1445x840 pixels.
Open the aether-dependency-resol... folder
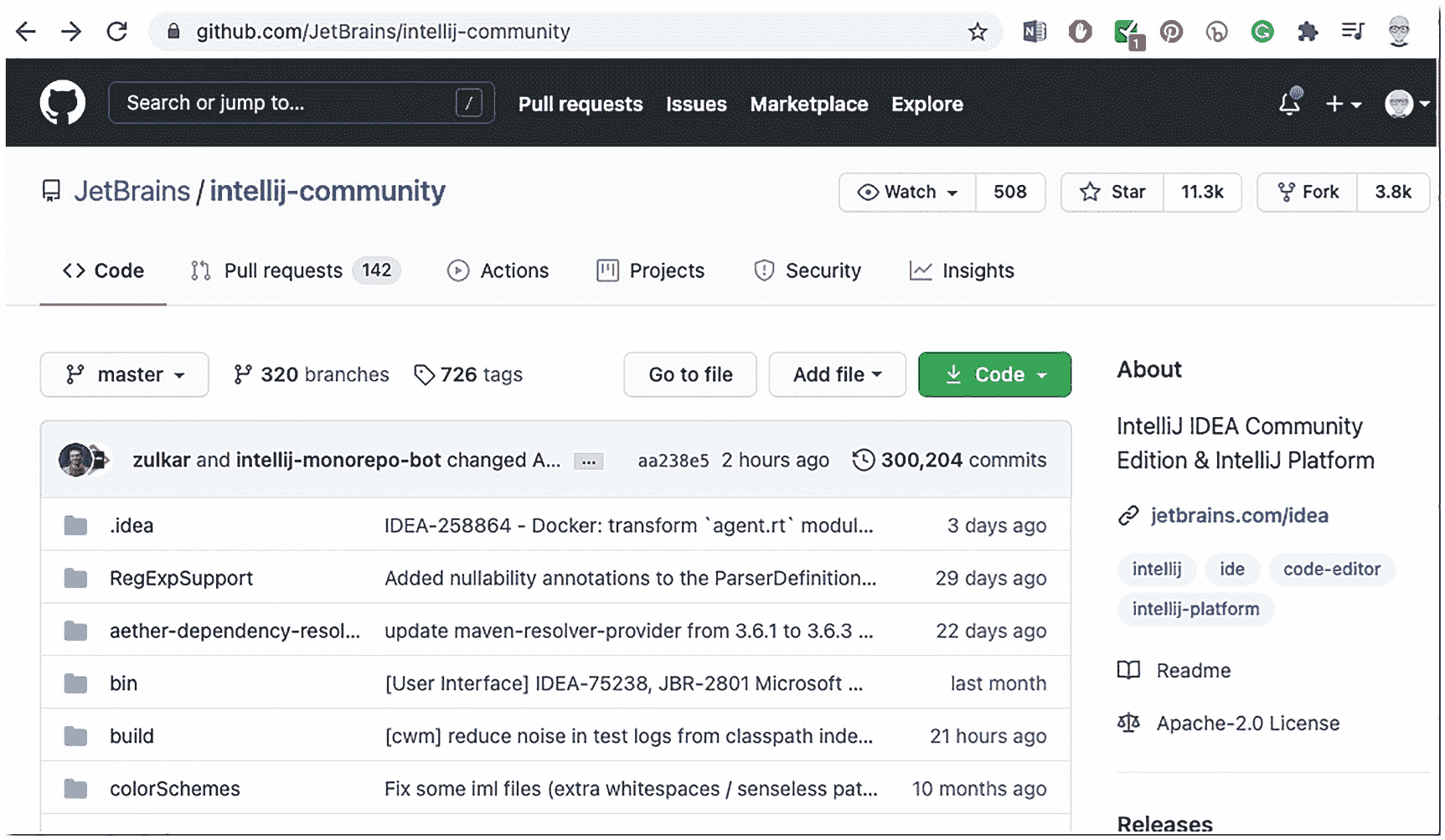click(x=235, y=631)
